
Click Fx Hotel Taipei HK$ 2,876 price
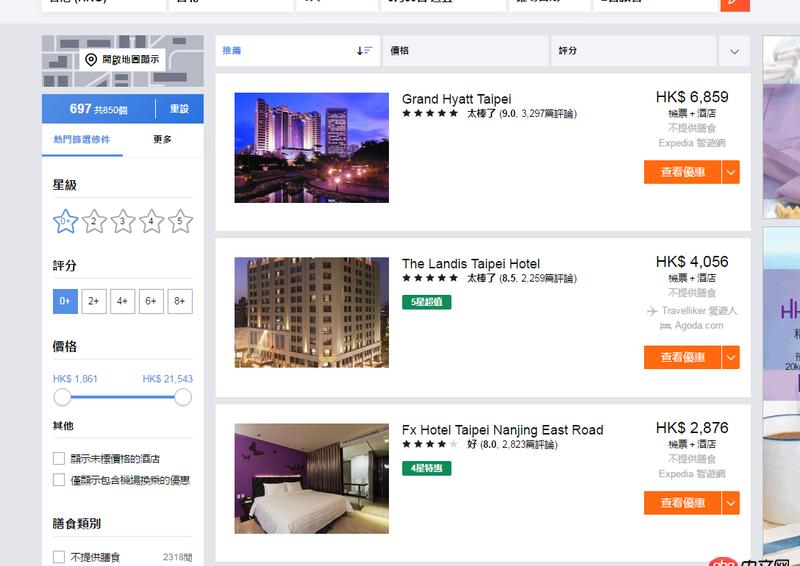(x=692, y=428)
